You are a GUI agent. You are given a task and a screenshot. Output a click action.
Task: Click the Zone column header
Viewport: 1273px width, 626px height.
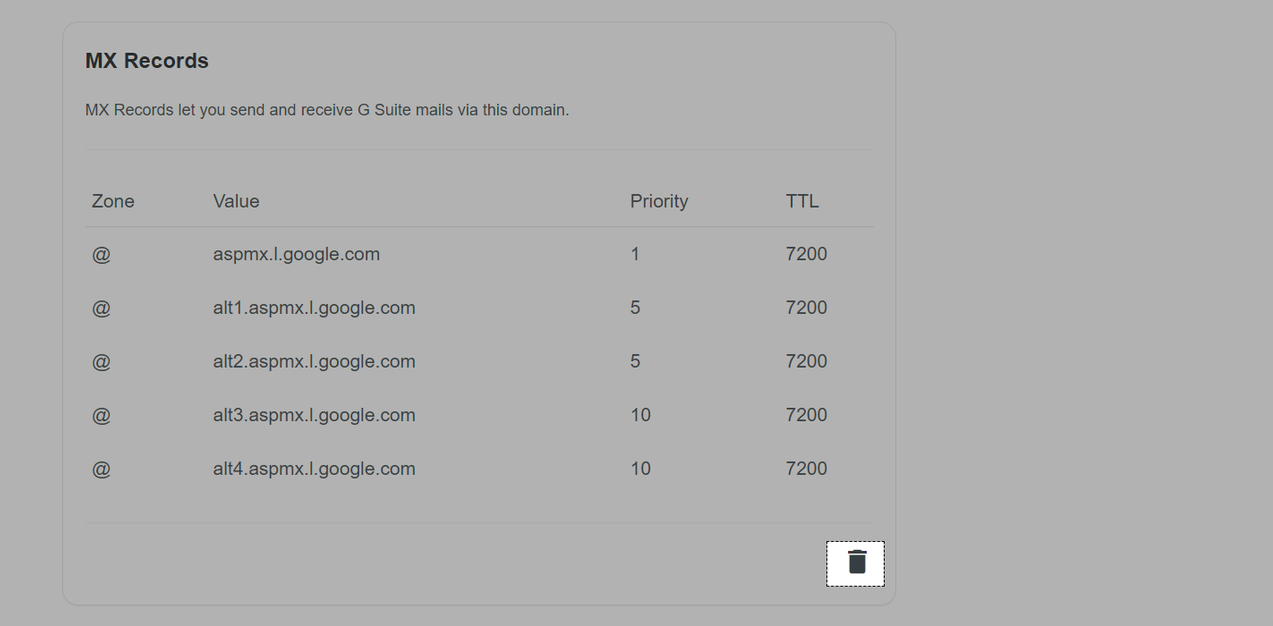point(113,201)
